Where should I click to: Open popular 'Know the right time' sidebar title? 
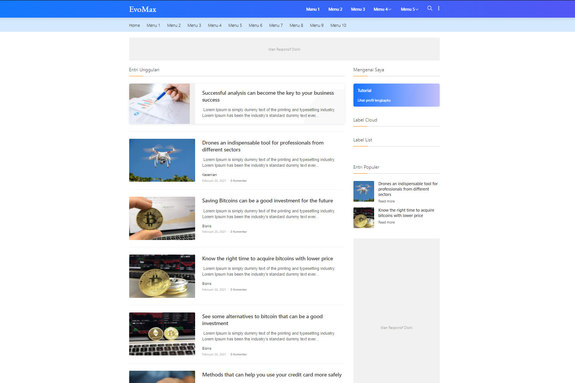(x=406, y=212)
